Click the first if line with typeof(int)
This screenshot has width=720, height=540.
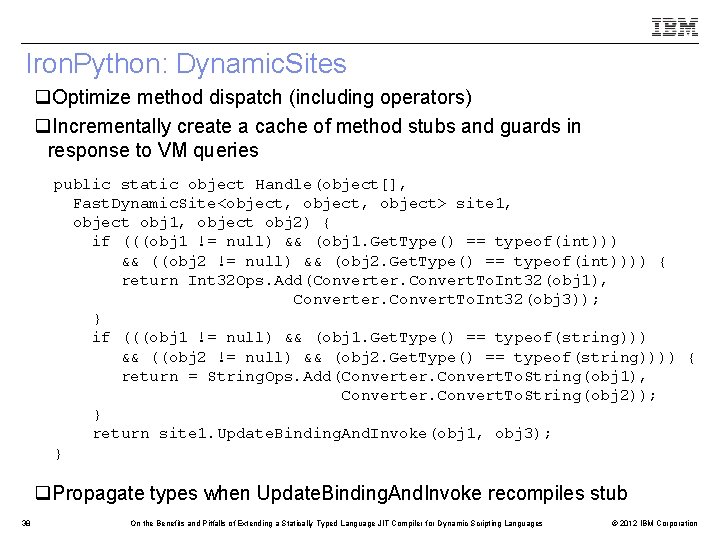tap(354, 242)
